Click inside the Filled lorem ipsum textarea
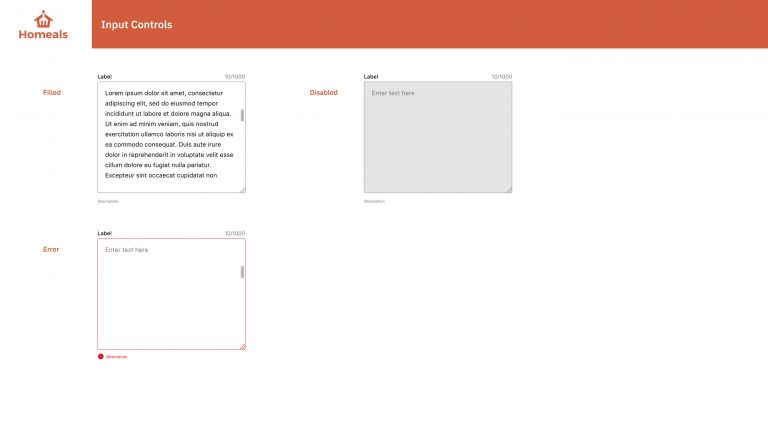 coord(171,137)
